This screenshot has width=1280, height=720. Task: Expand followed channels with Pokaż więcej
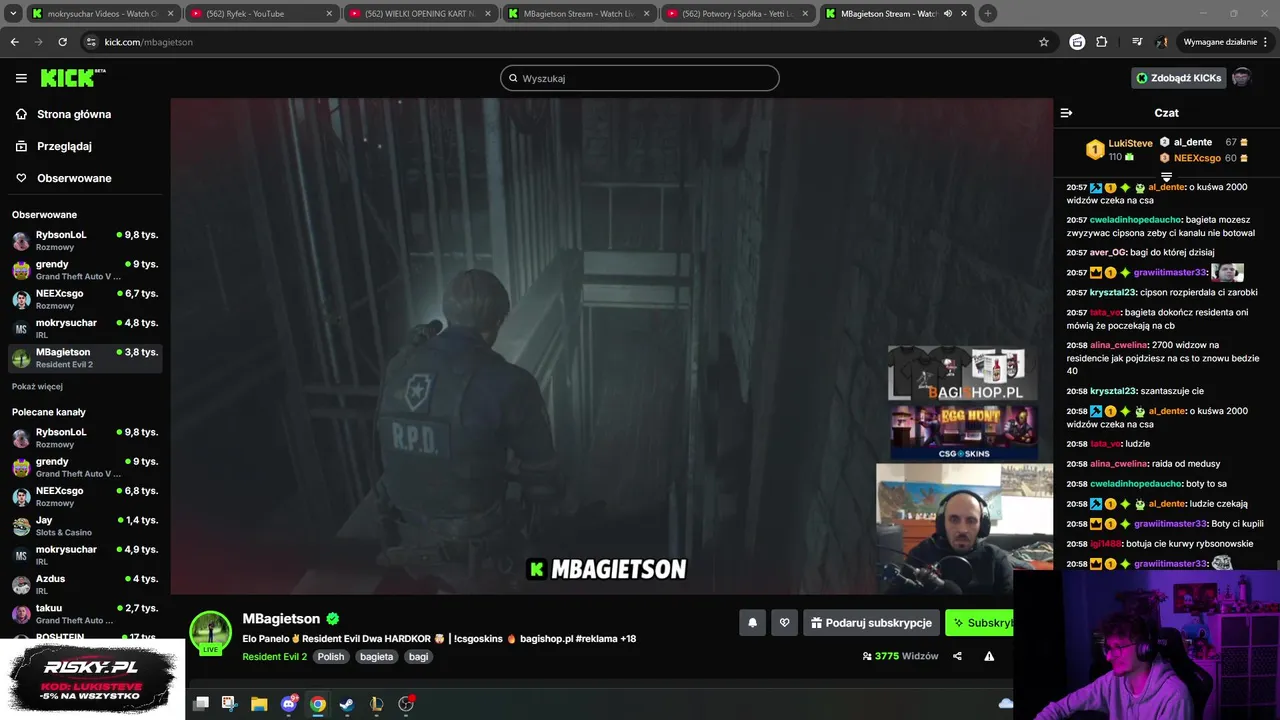(37, 386)
